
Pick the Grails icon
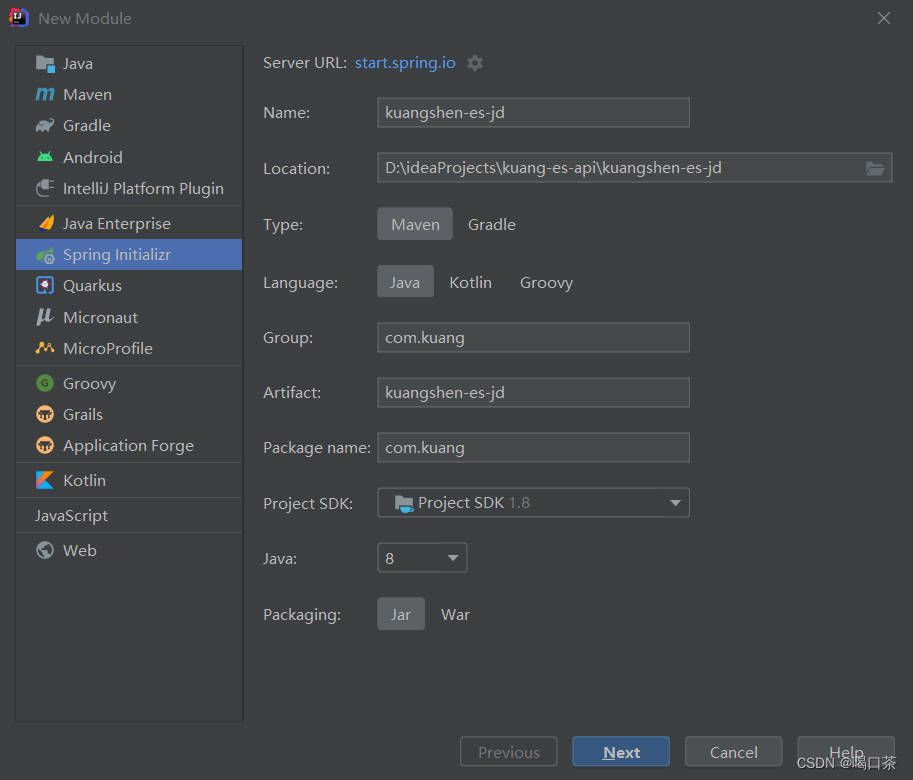click(x=45, y=414)
